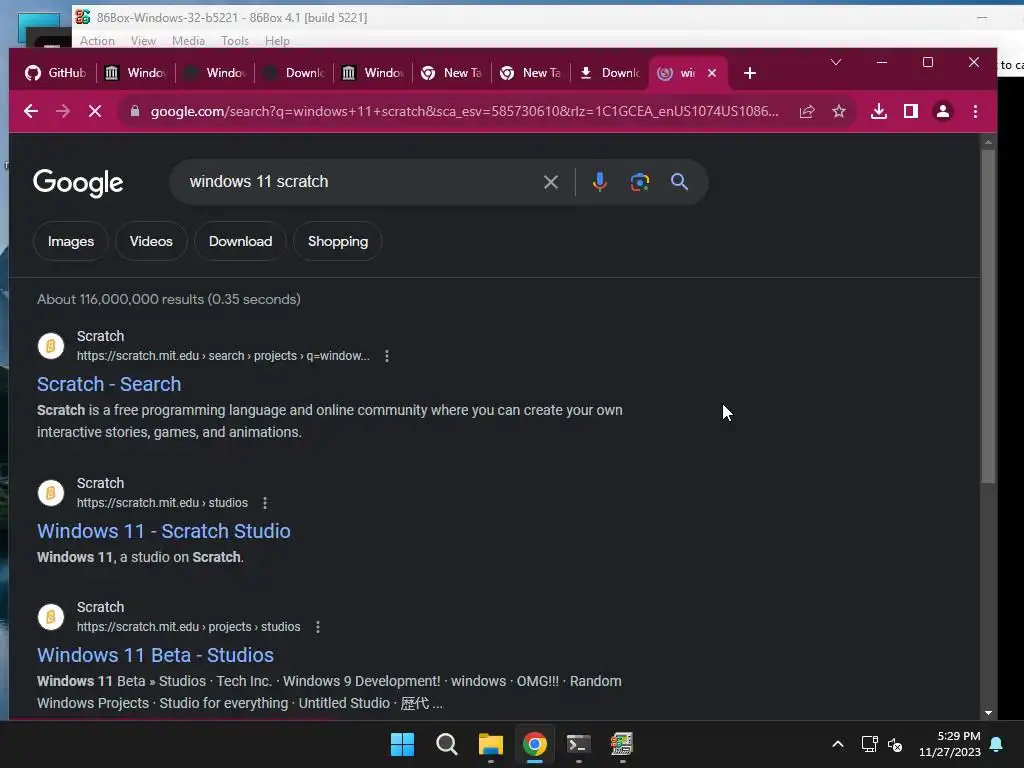Open Chrome three-dot menu
Viewport: 1024px width, 768px height.
tap(975, 112)
